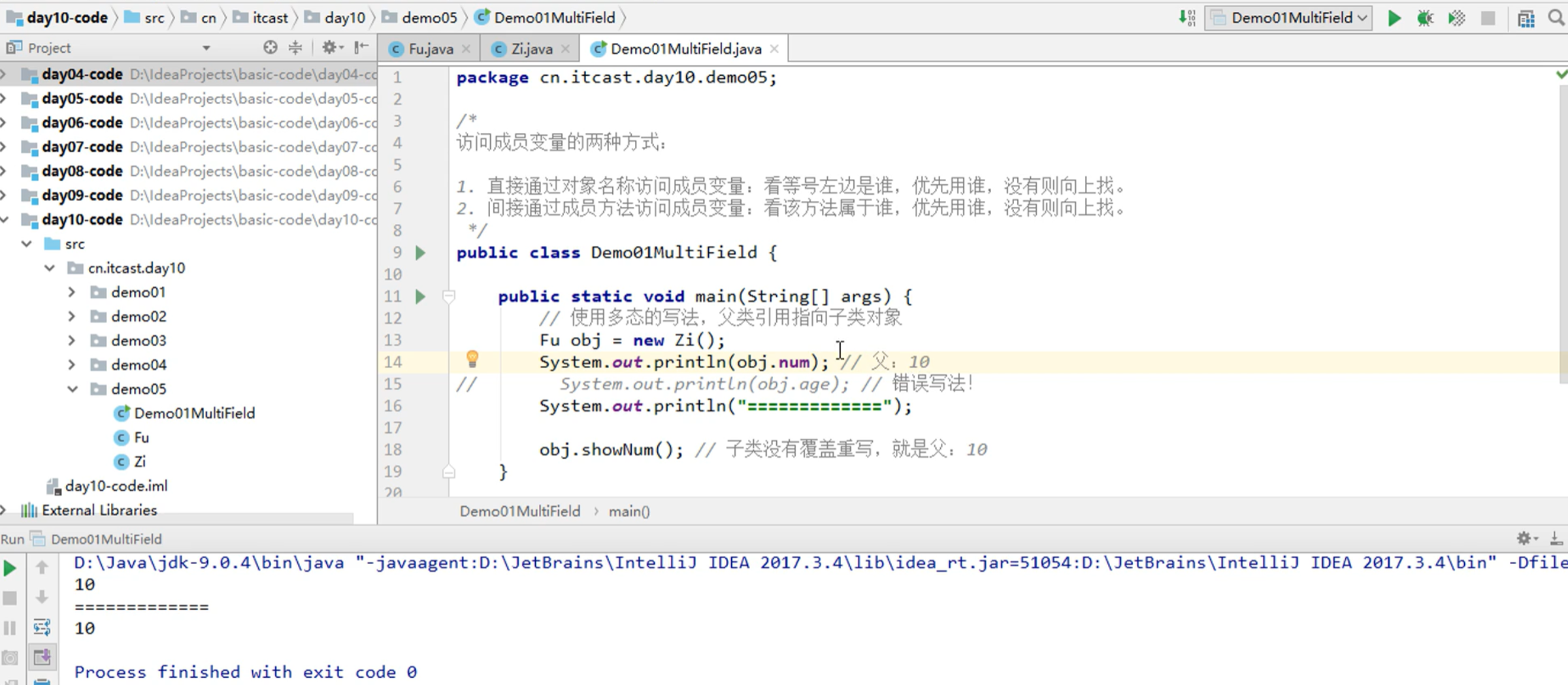Click the Build Project icon

click(1186, 18)
